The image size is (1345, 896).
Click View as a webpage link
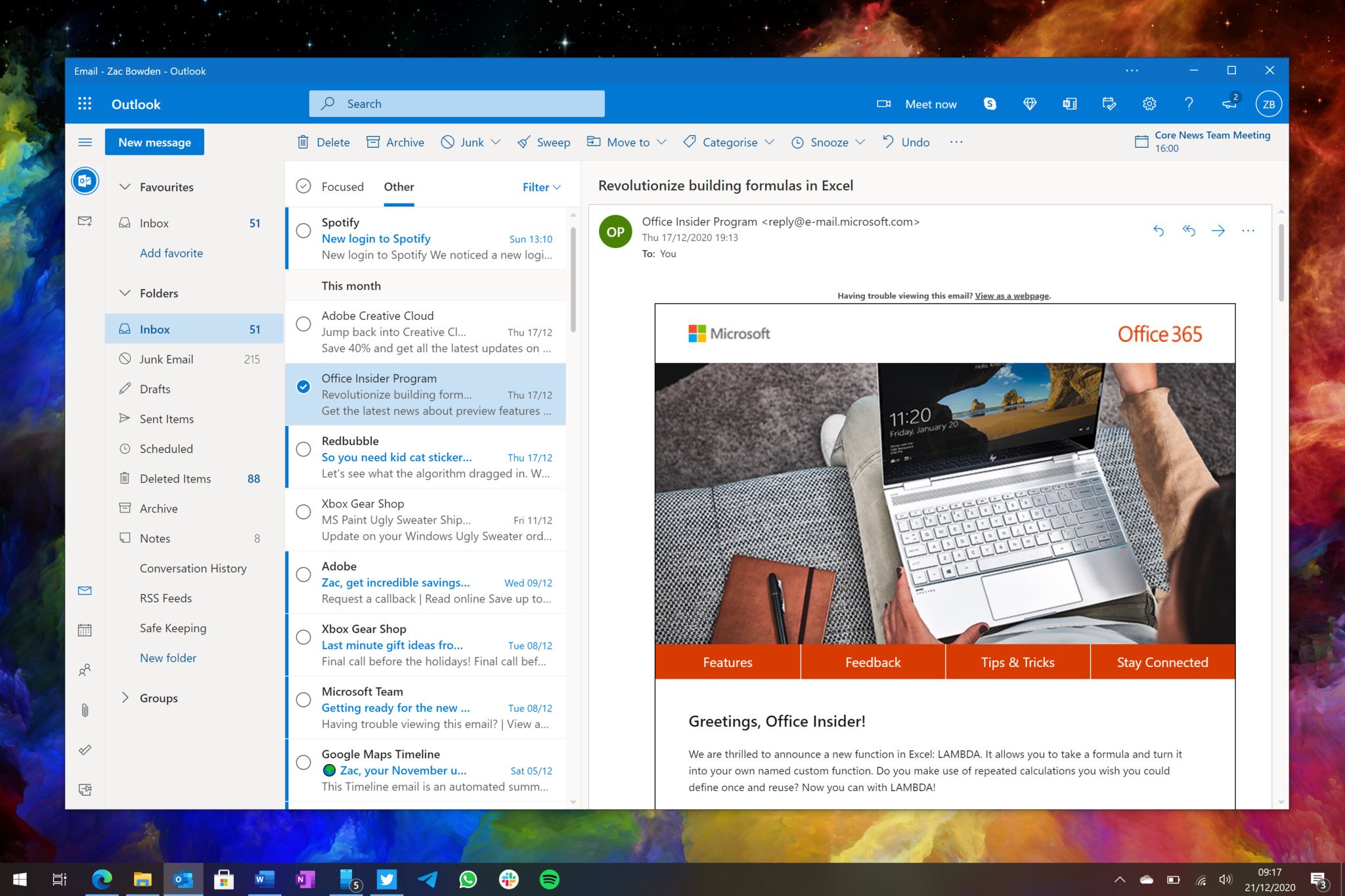[x=1011, y=295]
